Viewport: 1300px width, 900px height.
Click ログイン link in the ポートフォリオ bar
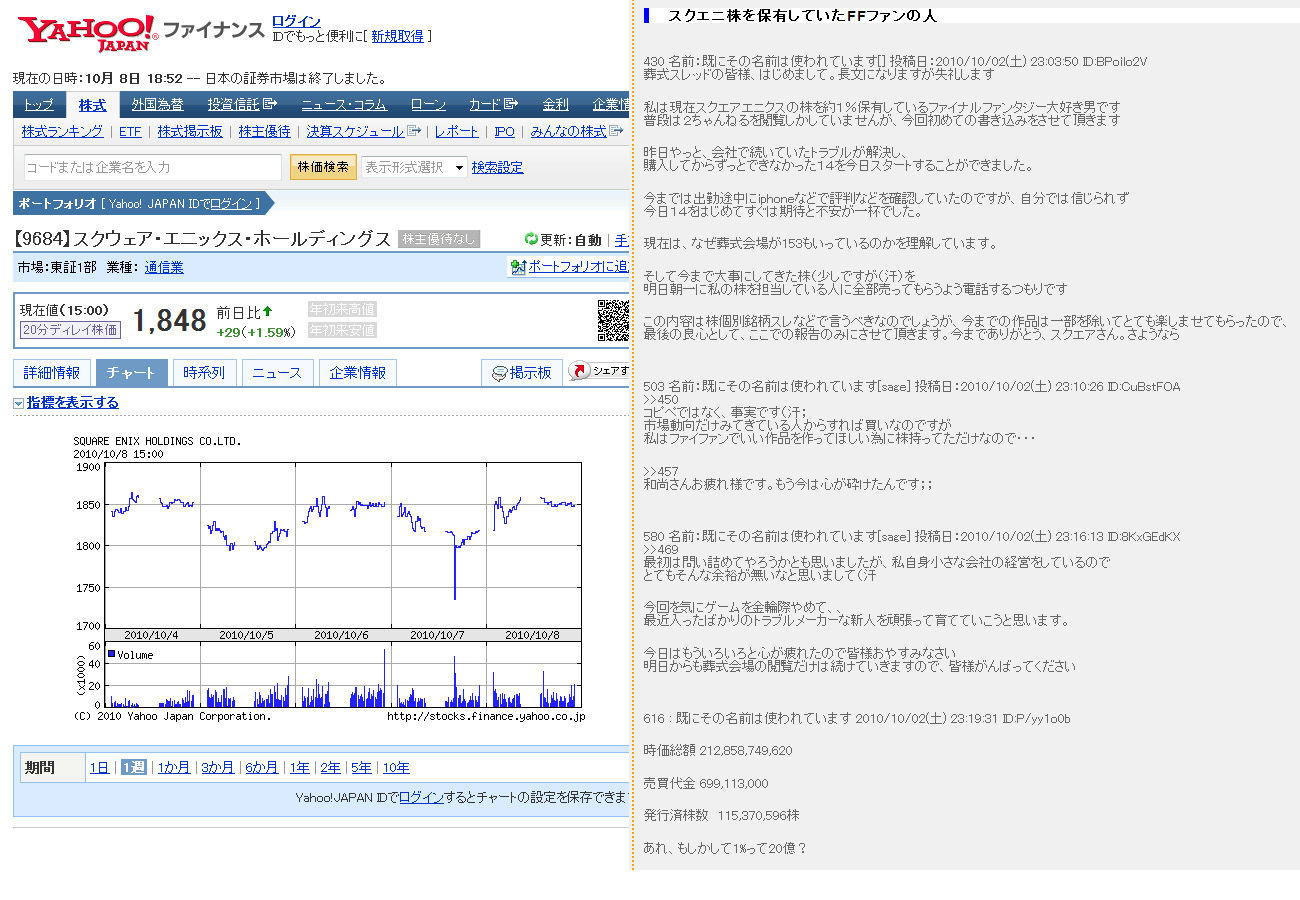tap(231, 203)
